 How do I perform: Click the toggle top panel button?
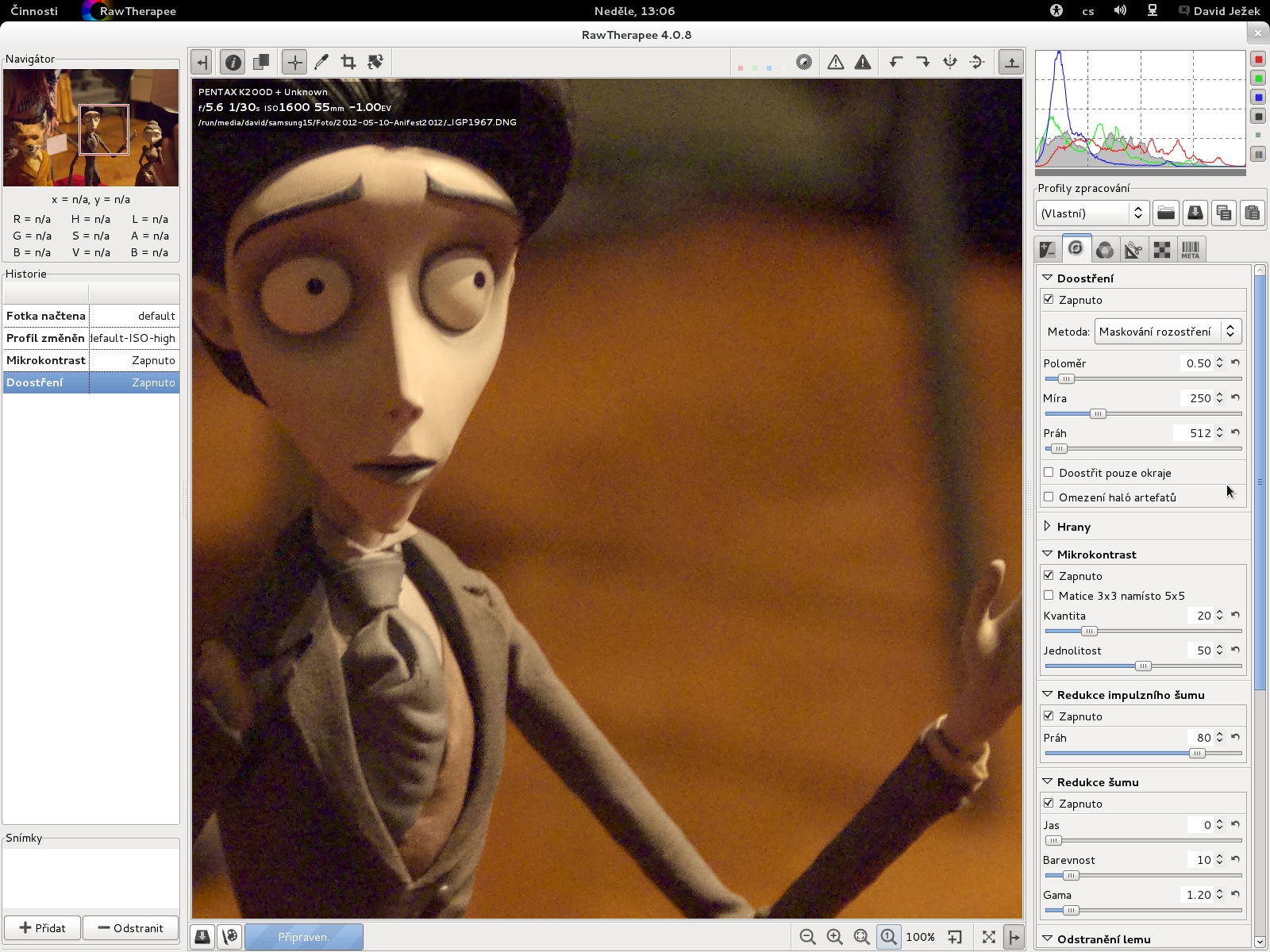click(x=1011, y=62)
